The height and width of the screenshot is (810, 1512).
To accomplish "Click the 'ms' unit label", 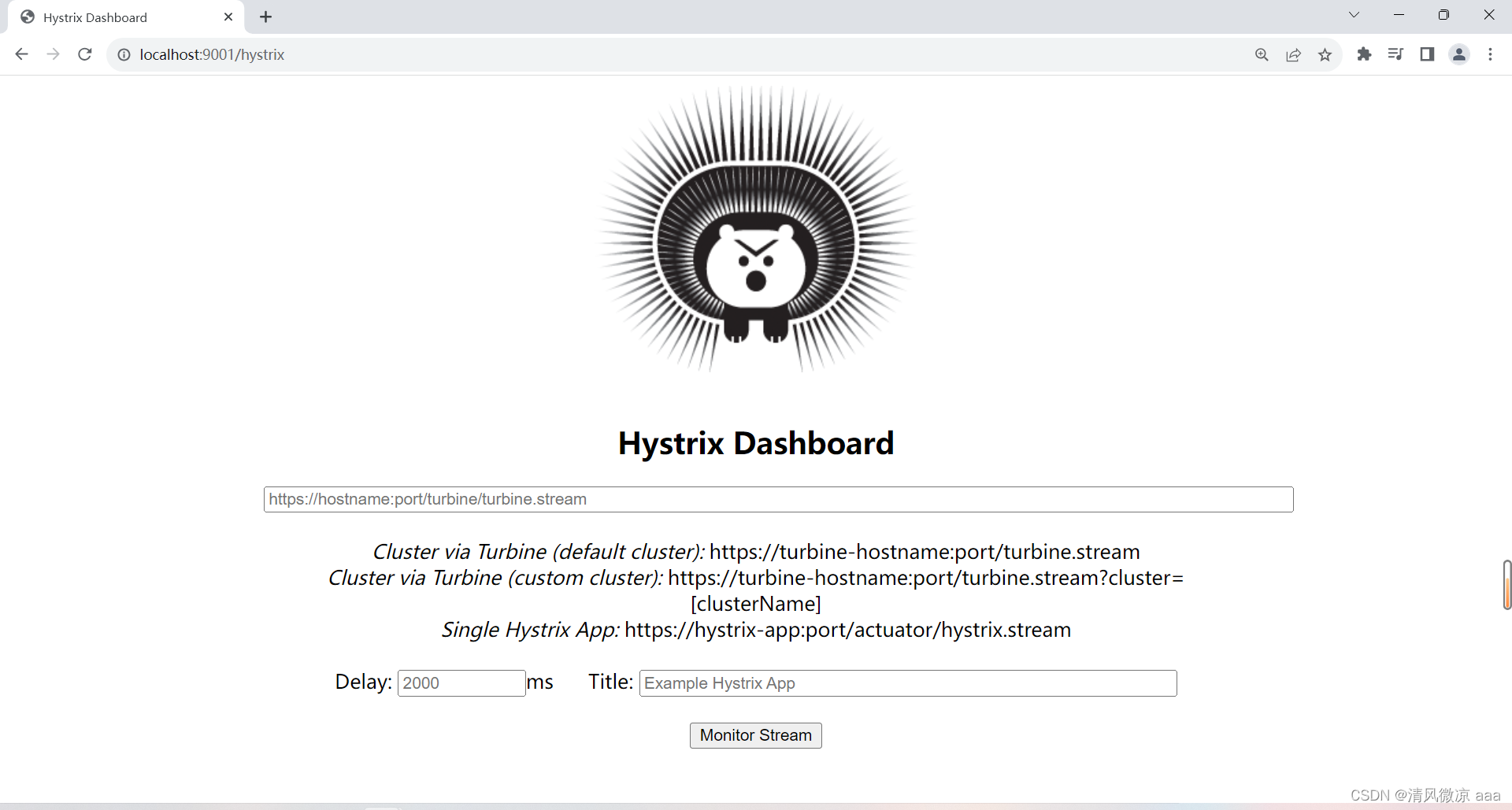I will click(540, 682).
